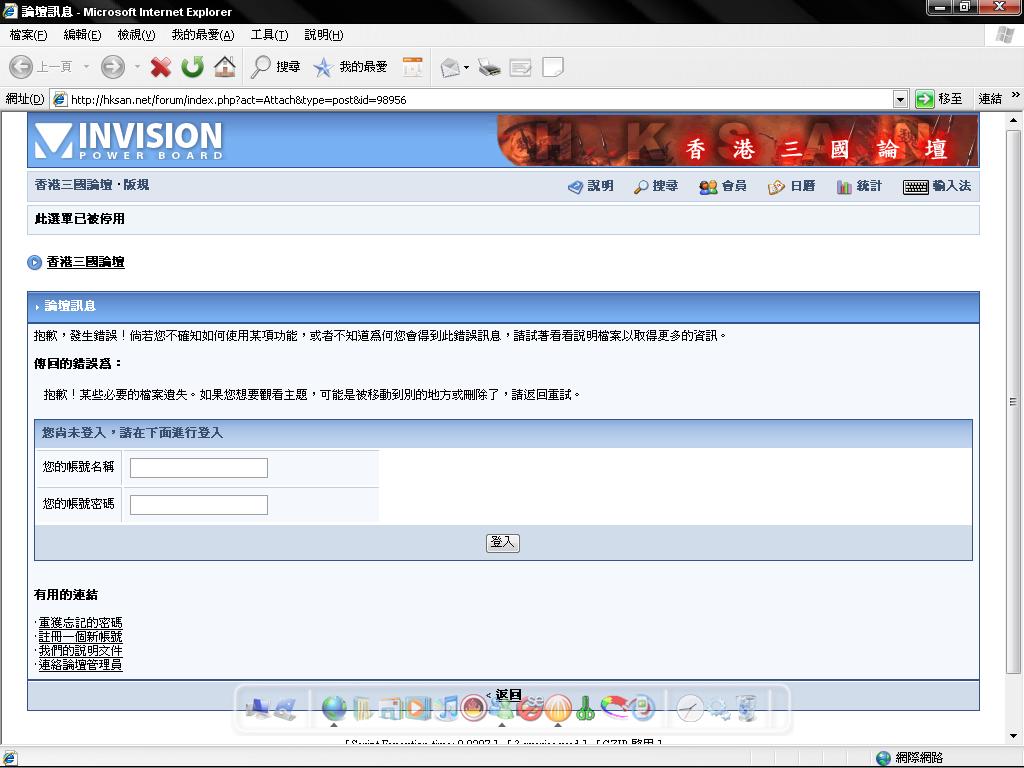Click the blue arrow icon beside the breadcrumb
The height and width of the screenshot is (768, 1024).
click(x=35, y=263)
